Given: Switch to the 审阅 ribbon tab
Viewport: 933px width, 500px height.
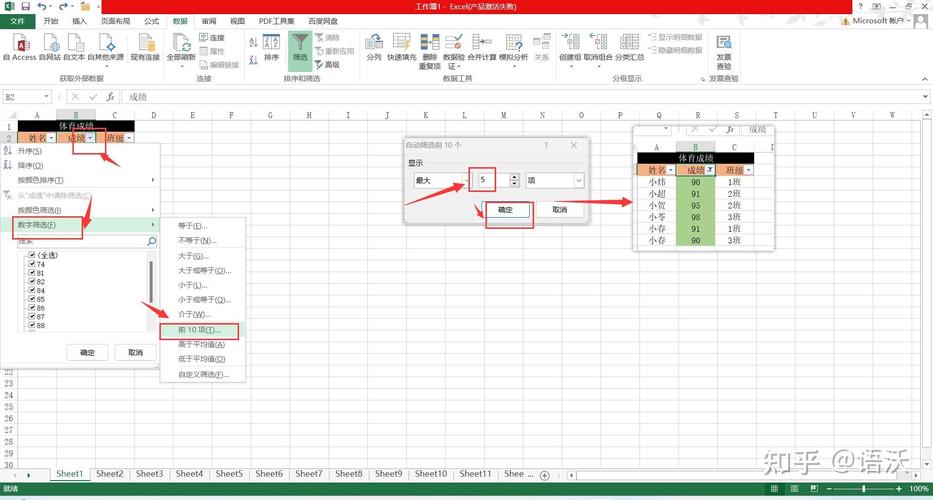Looking at the screenshot, I should coord(208,21).
